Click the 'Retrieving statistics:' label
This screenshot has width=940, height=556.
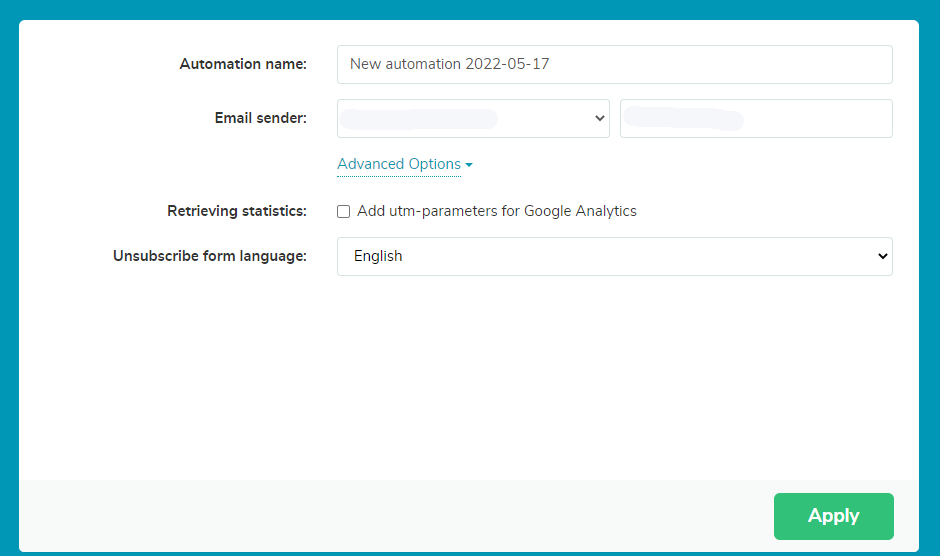(237, 211)
